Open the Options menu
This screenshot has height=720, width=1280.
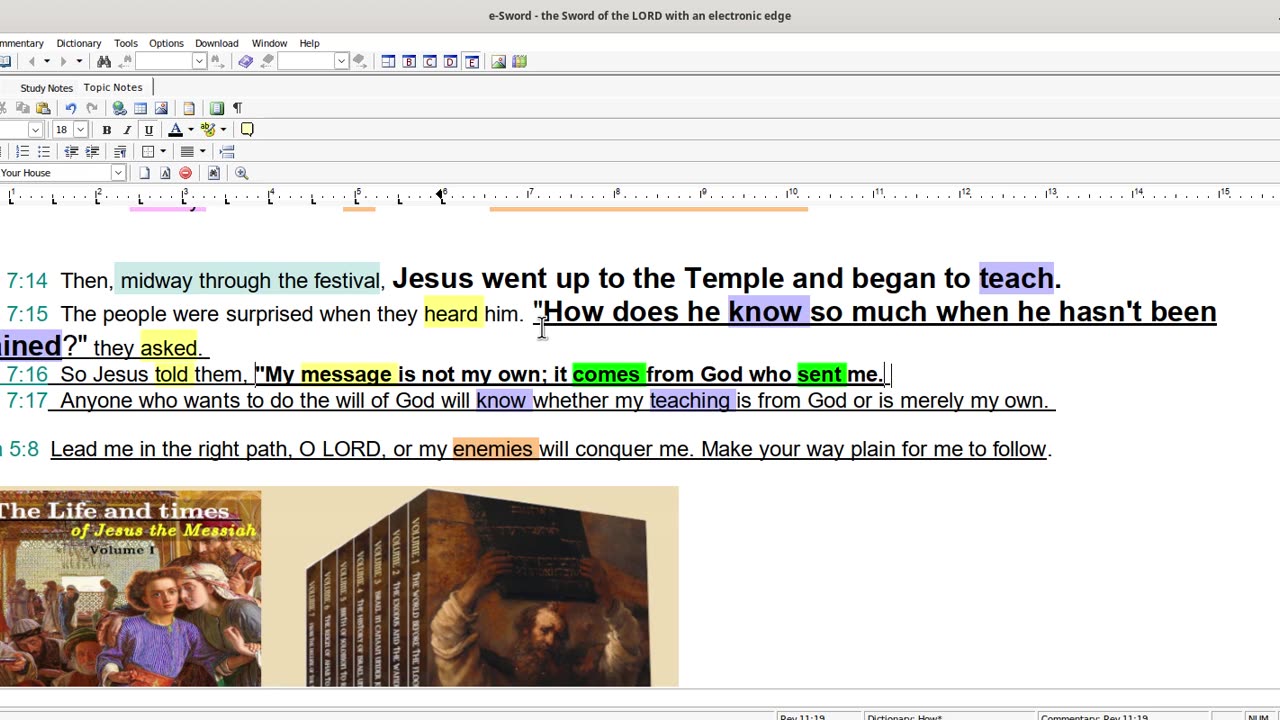[x=166, y=43]
